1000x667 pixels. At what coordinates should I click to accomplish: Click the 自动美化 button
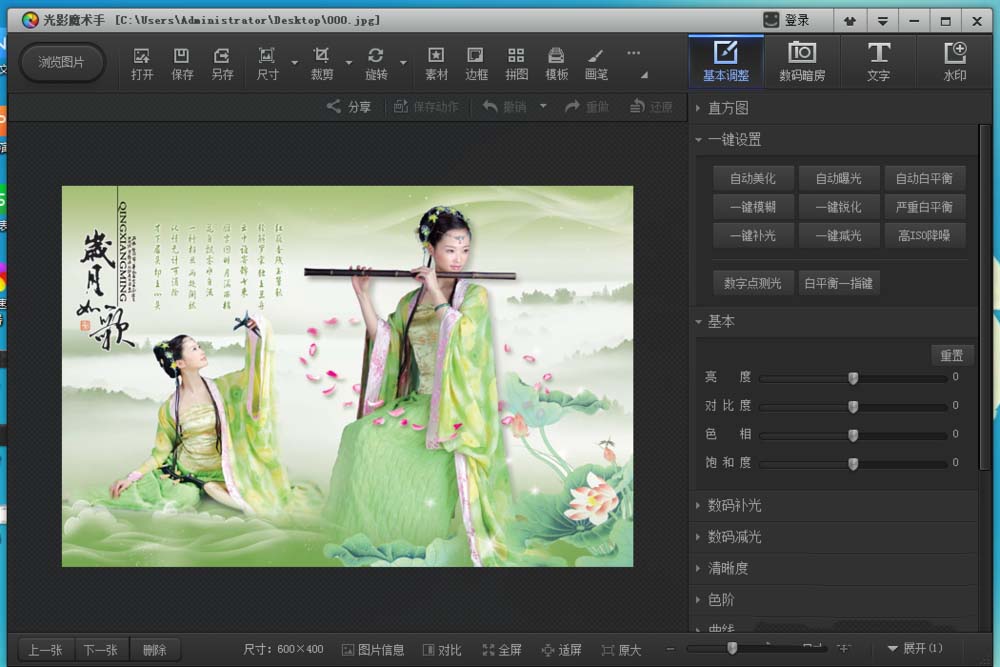click(753, 179)
